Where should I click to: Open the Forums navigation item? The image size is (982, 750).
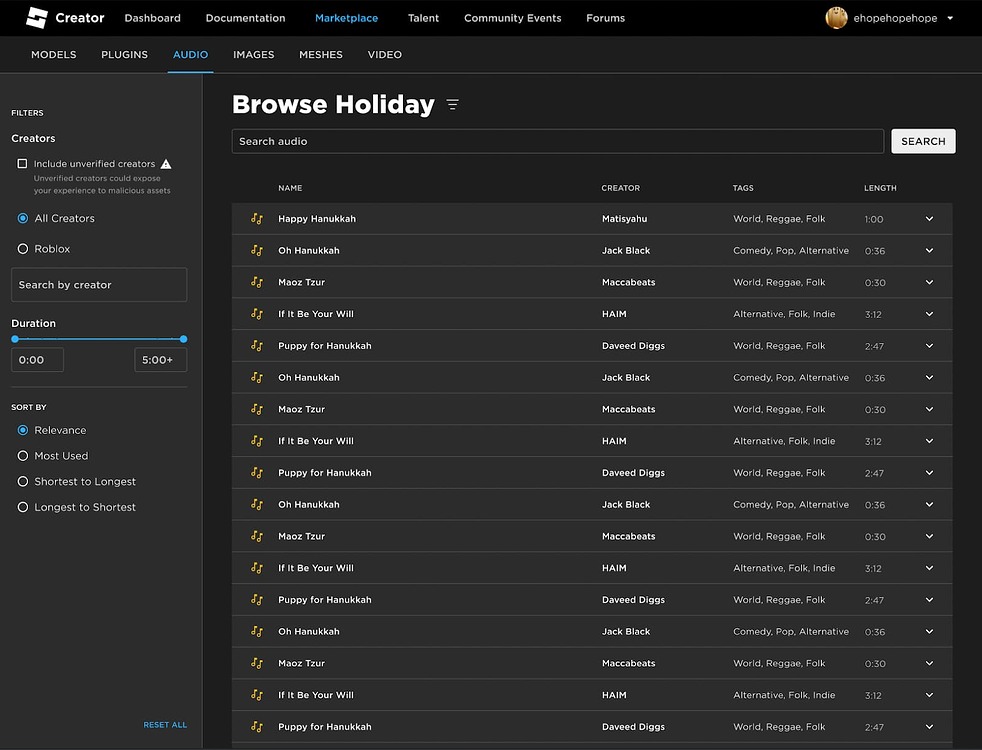606,18
